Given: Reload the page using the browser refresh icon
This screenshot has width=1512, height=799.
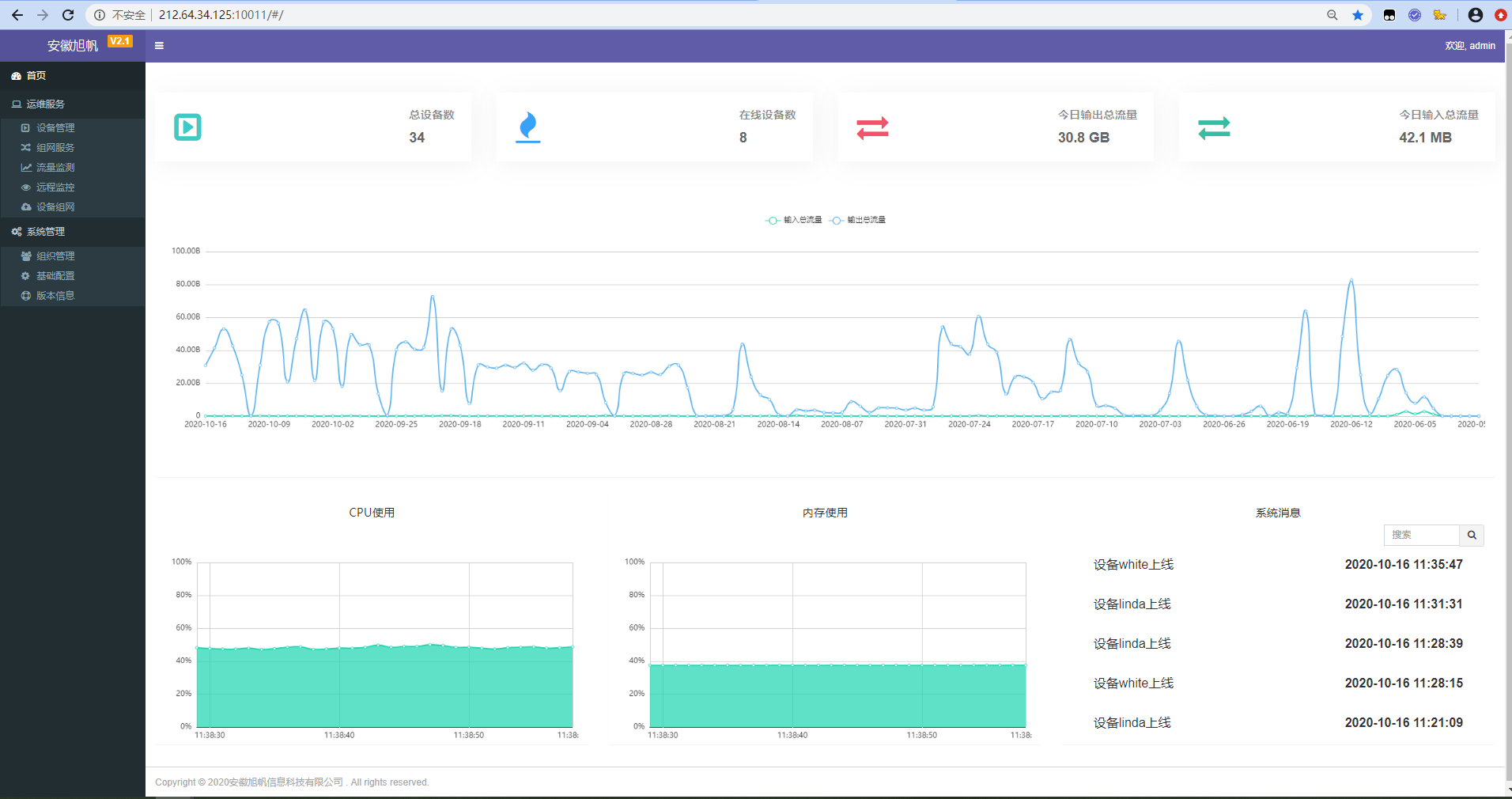Looking at the screenshot, I should 68,15.
